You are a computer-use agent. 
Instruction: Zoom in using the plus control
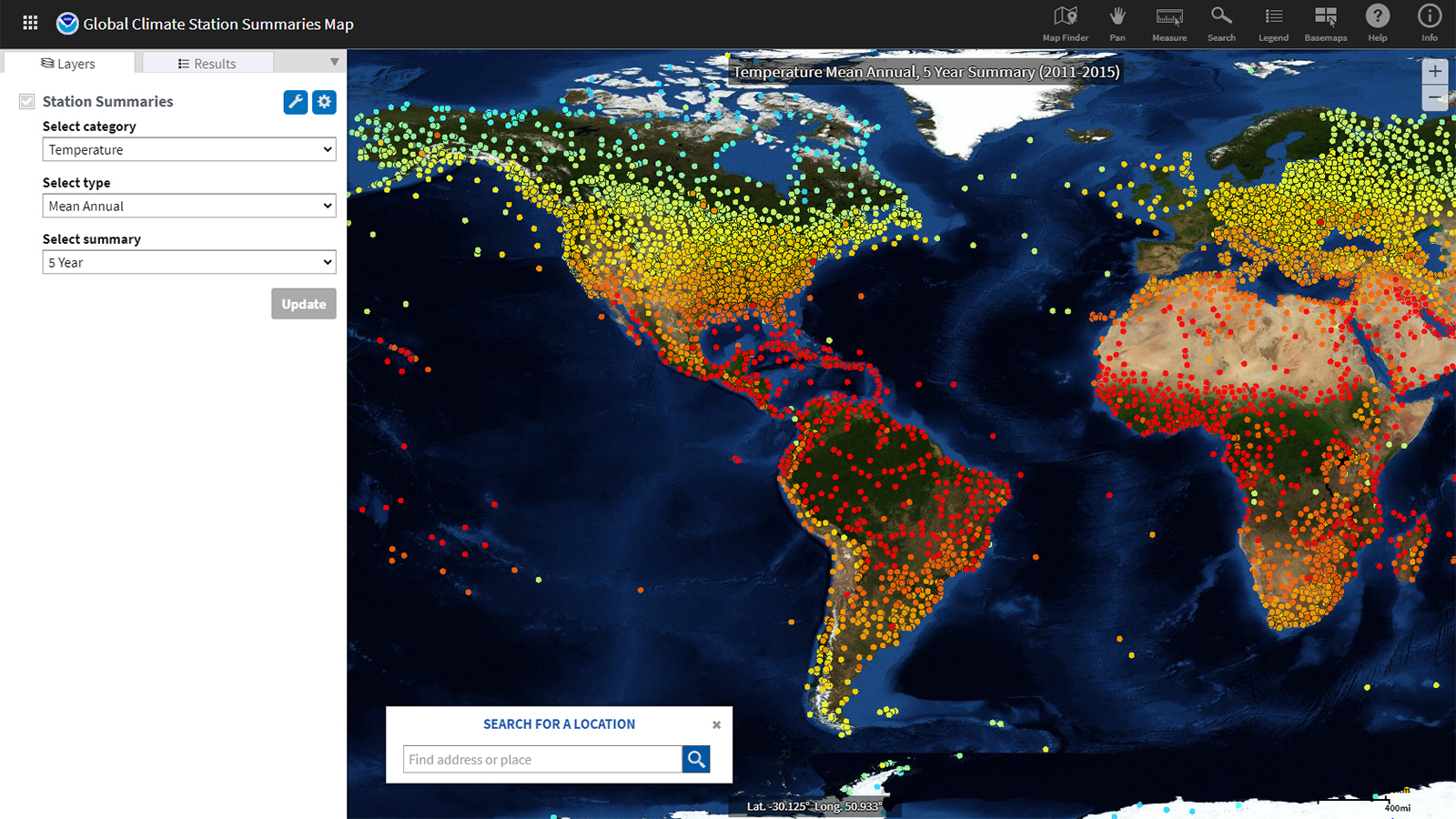1435,71
